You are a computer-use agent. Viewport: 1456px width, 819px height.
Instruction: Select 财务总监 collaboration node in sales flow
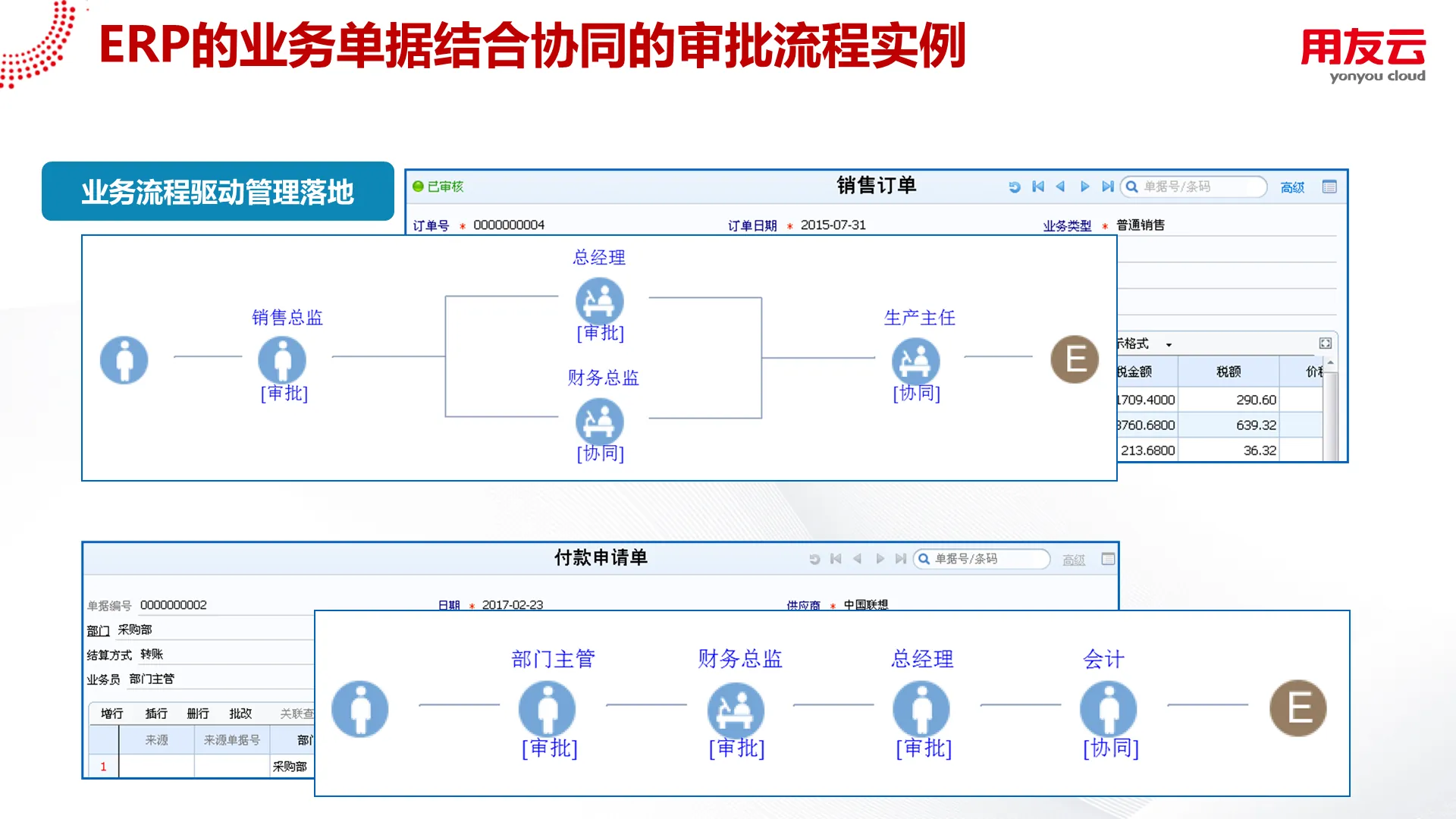(x=600, y=422)
